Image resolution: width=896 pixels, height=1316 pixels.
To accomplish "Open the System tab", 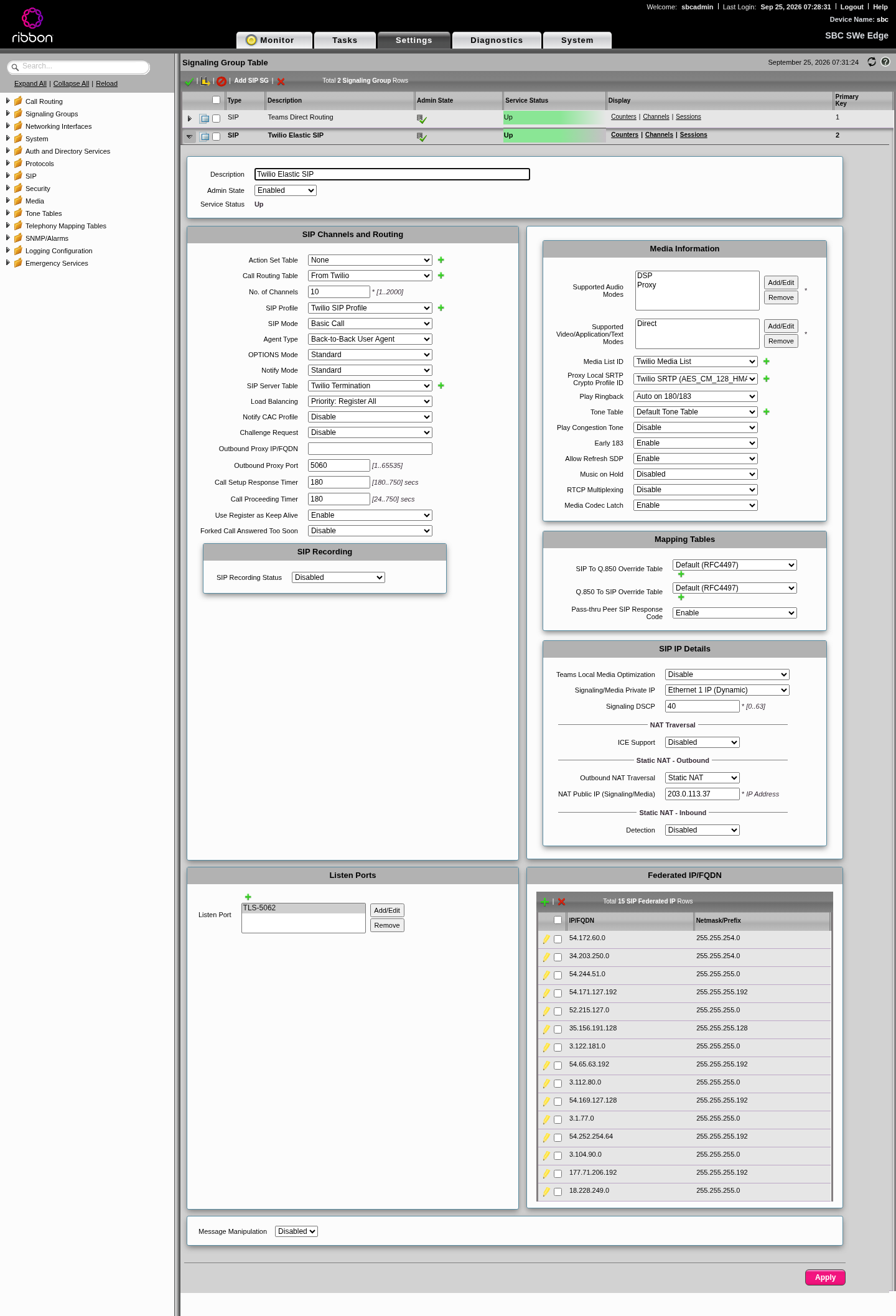I will tap(577, 40).
